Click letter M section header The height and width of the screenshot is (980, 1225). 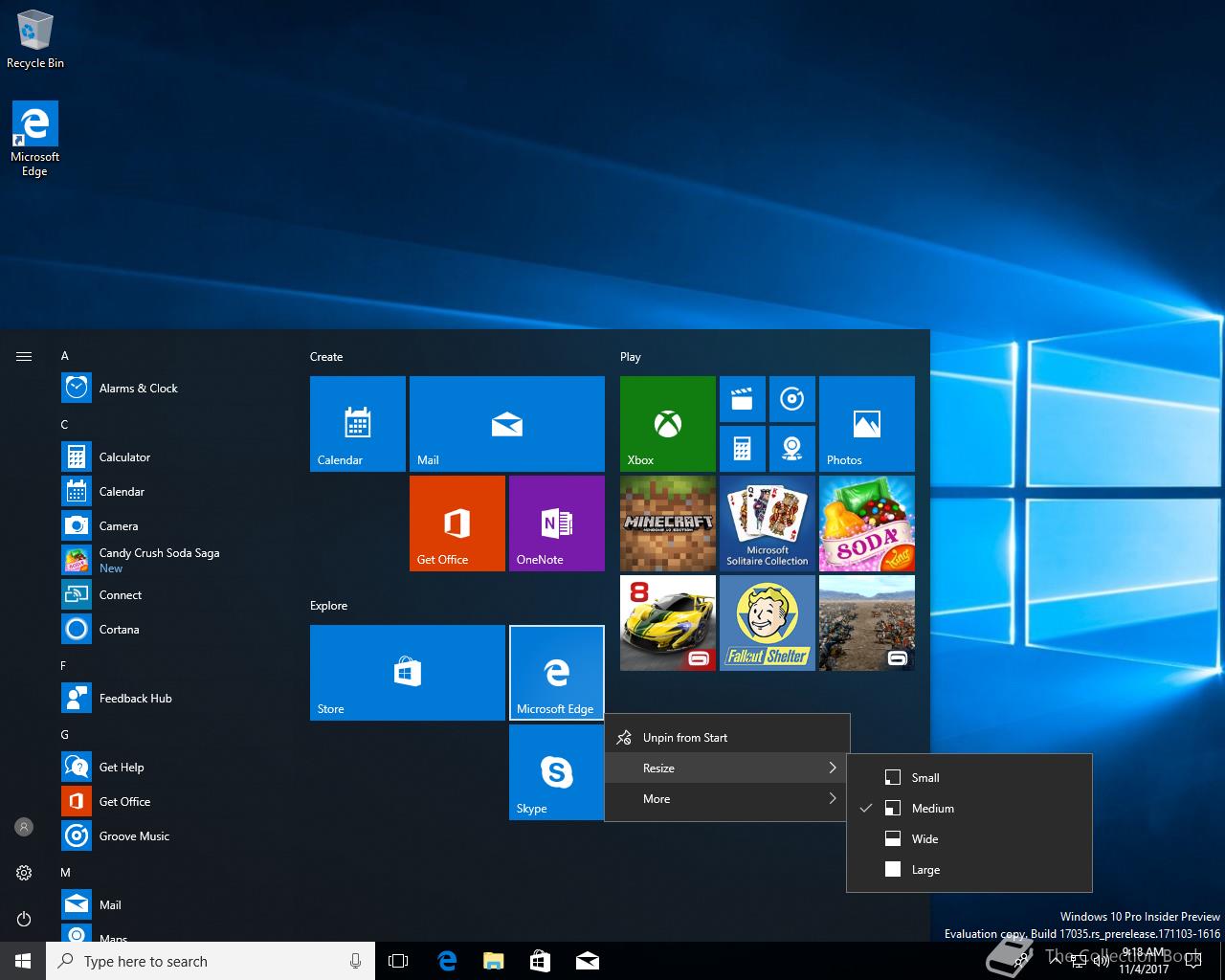(x=66, y=873)
